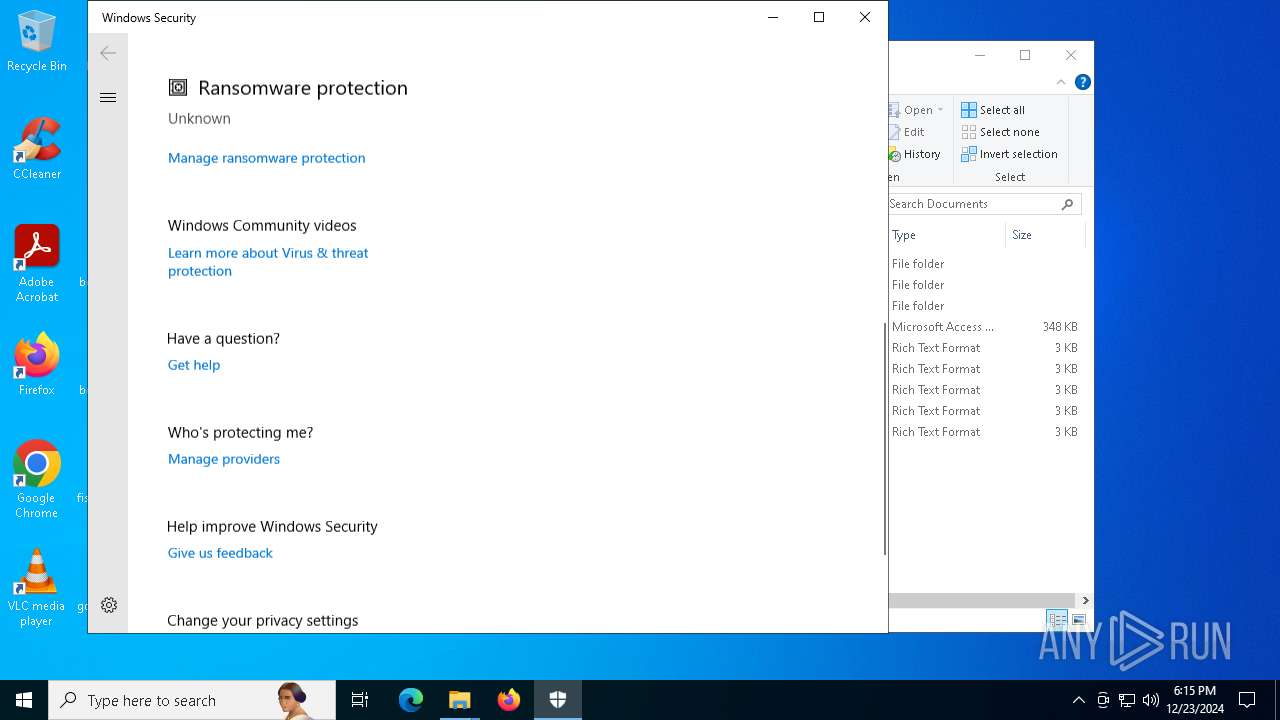This screenshot has height=720, width=1280.
Task: Click the horizontal scrollbar right arrow in Explorer
Action: click(x=1085, y=600)
